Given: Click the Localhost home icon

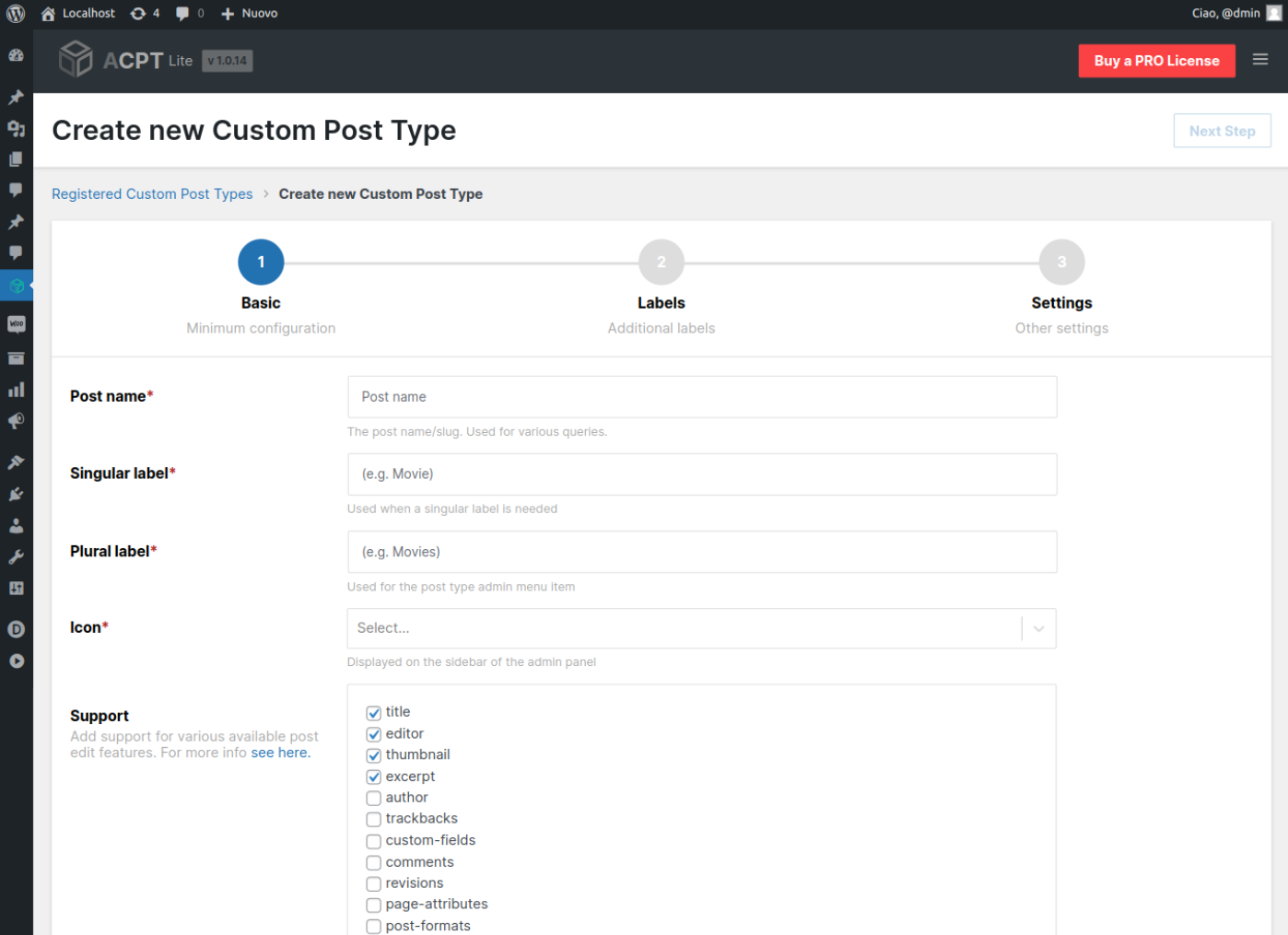Looking at the screenshot, I should pyautogui.click(x=48, y=14).
